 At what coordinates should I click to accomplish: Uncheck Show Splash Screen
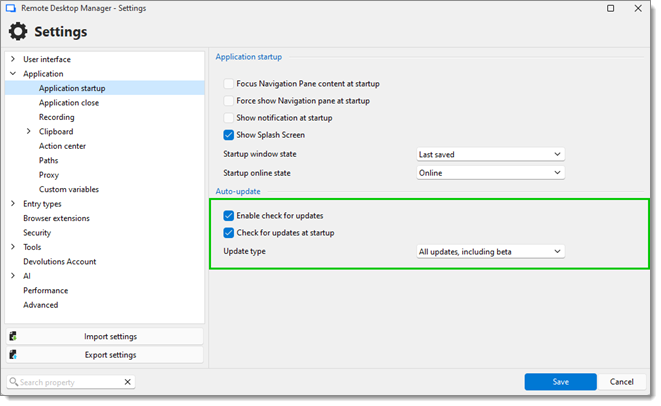coord(228,135)
